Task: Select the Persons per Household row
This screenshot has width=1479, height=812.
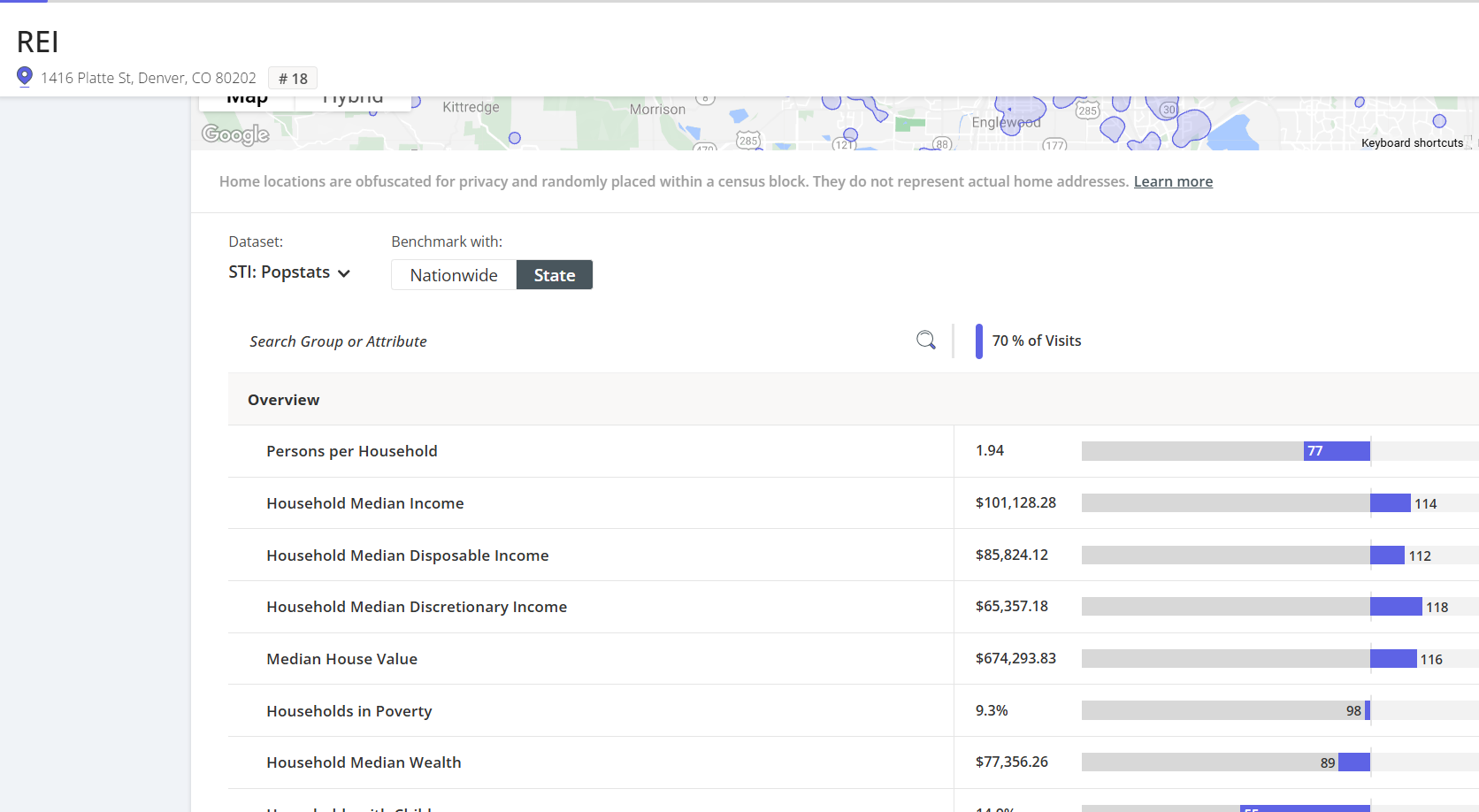Action: 854,451
